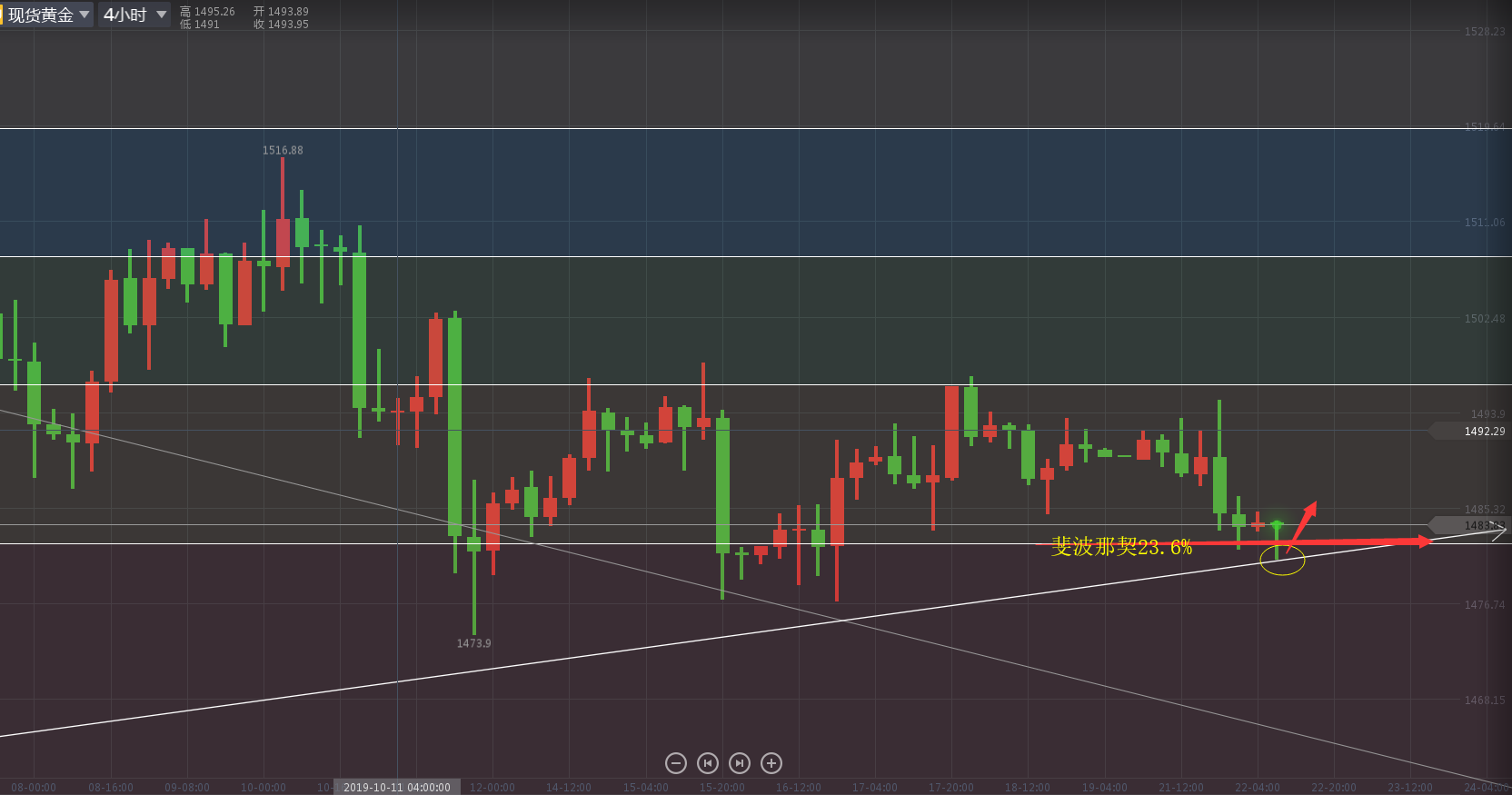Image resolution: width=1512 pixels, height=795 pixels.
Task: Click the 14-12:00 time axis label
Action: pos(568,788)
